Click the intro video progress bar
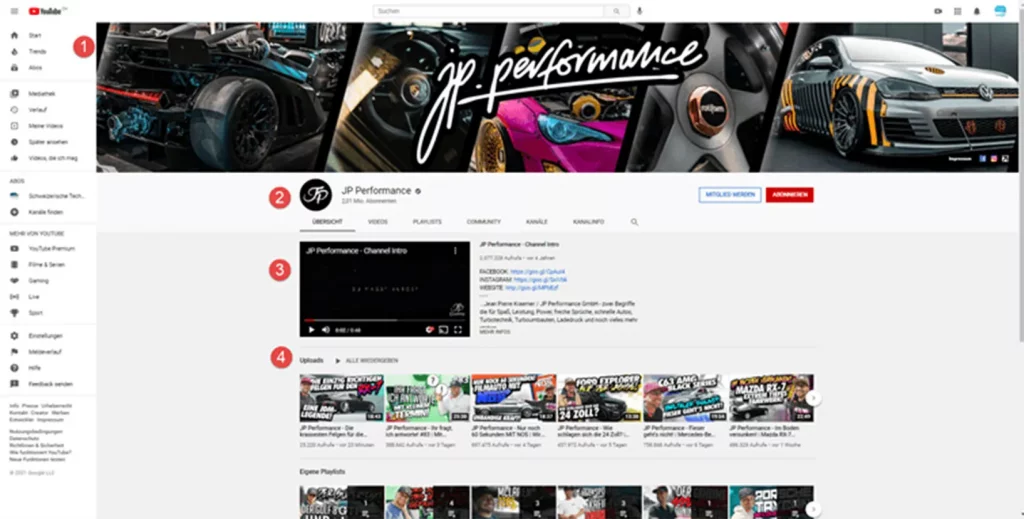The height and width of the screenshot is (519, 1024). (x=385, y=321)
